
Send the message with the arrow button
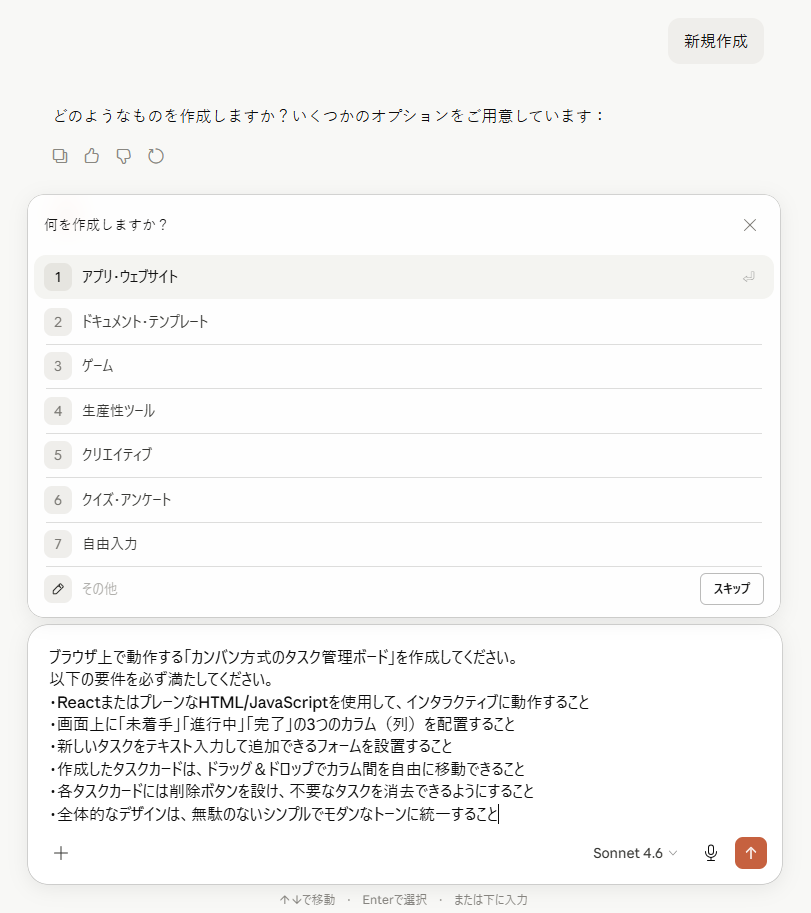750,853
